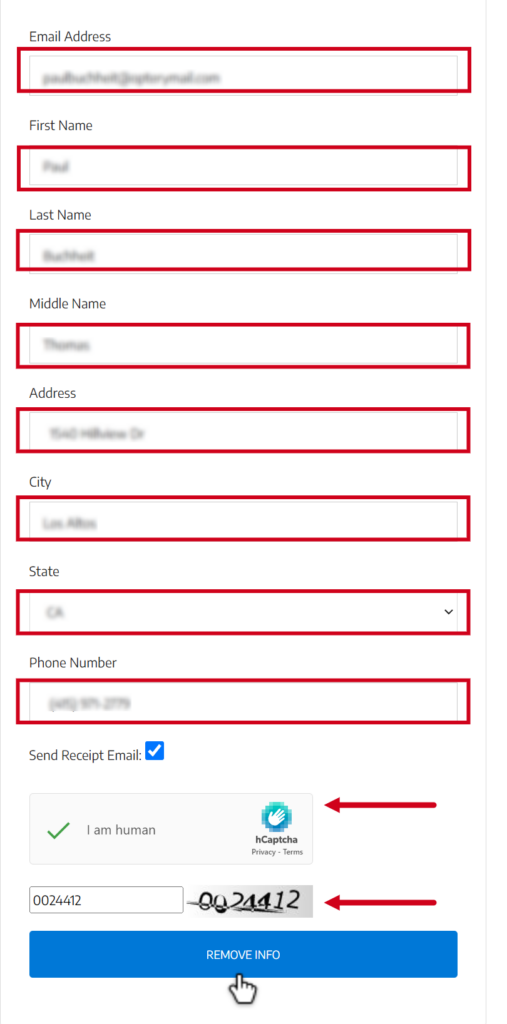Click into the Phone Number field
This screenshot has height=1024, width=507.
pos(243,703)
